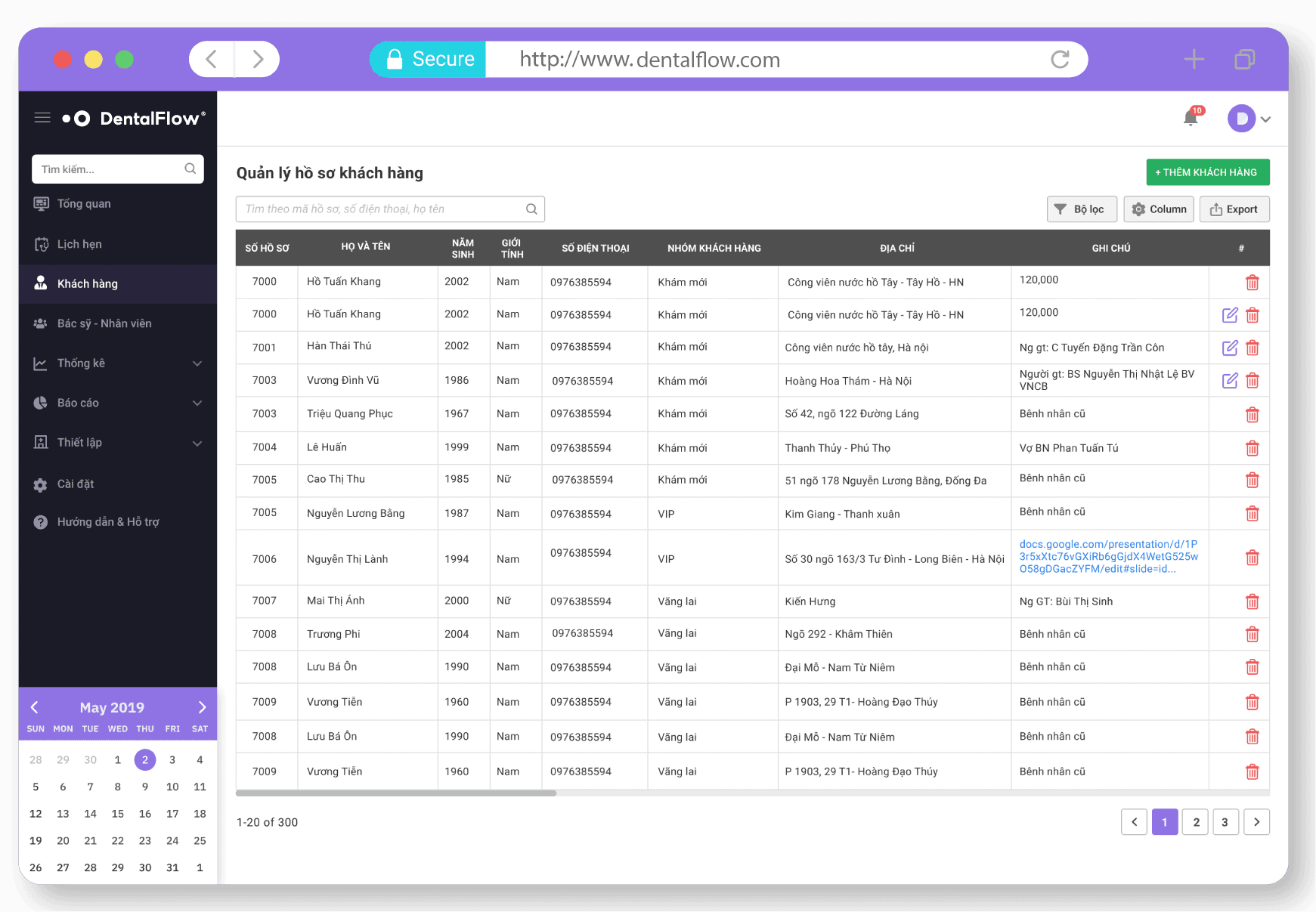
Task: Expand the Thiết lập section
Action: click(x=197, y=443)
